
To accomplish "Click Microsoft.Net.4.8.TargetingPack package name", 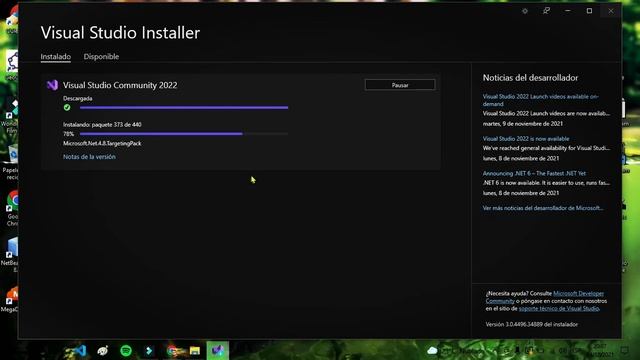I will pos(102,144).
